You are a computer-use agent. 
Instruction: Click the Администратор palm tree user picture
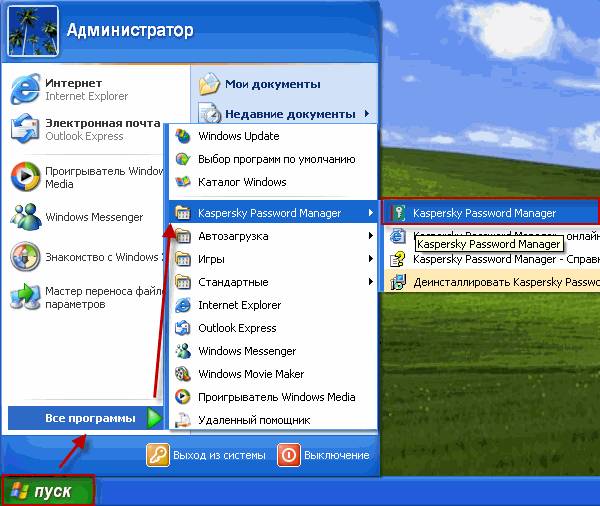pos(33,31)
